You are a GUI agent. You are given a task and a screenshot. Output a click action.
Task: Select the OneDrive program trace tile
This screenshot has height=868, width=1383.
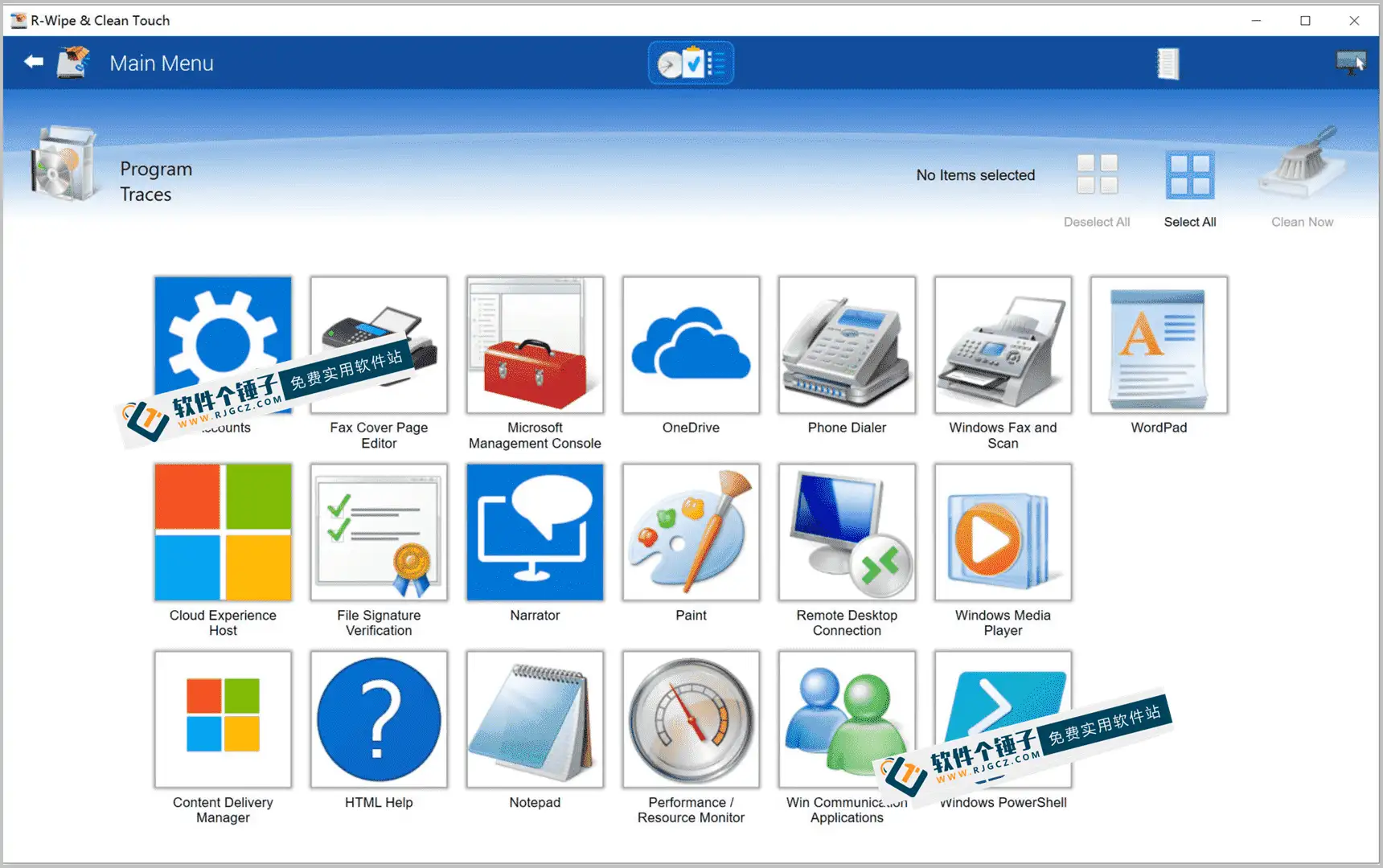pos(690,346)
